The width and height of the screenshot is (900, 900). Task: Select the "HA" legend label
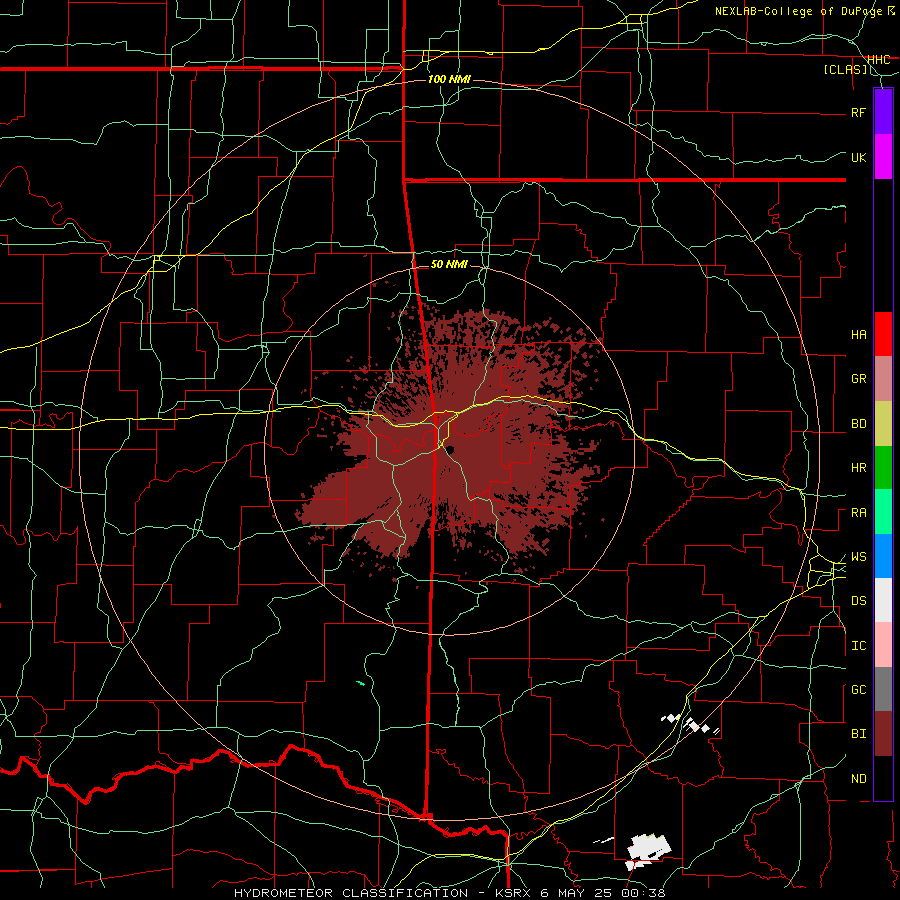tap(858, 335)
